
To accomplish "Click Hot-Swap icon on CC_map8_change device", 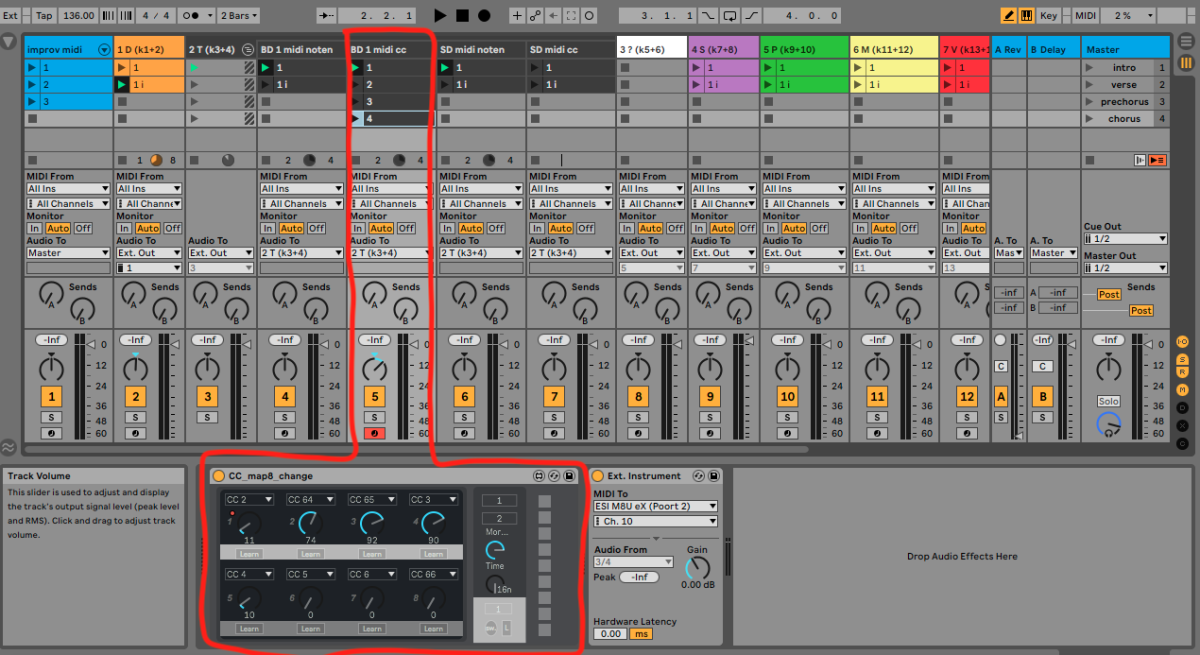I will point(555,476).
